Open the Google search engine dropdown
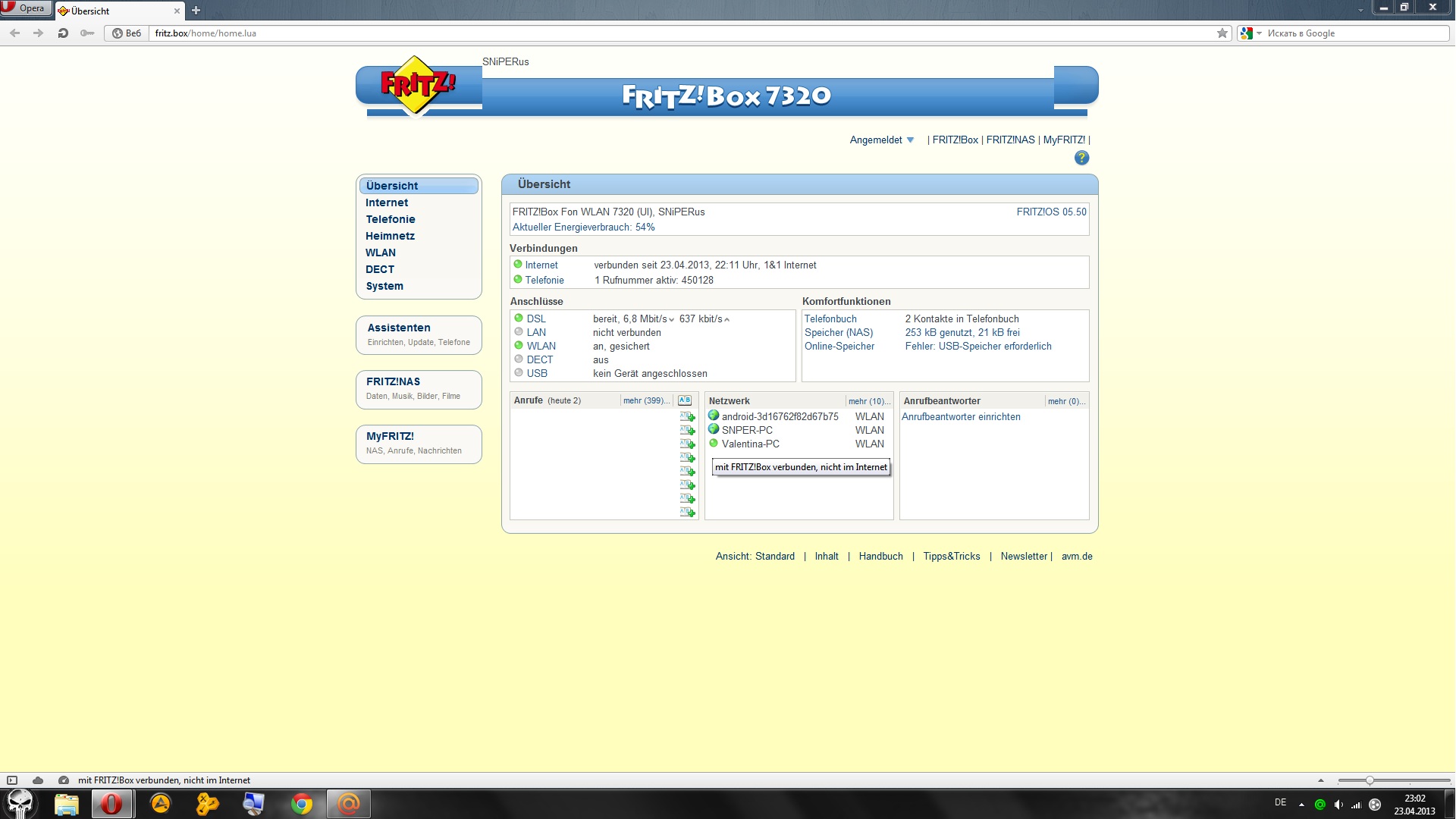The image size is (1456, 819). [x=1251, y=33]
